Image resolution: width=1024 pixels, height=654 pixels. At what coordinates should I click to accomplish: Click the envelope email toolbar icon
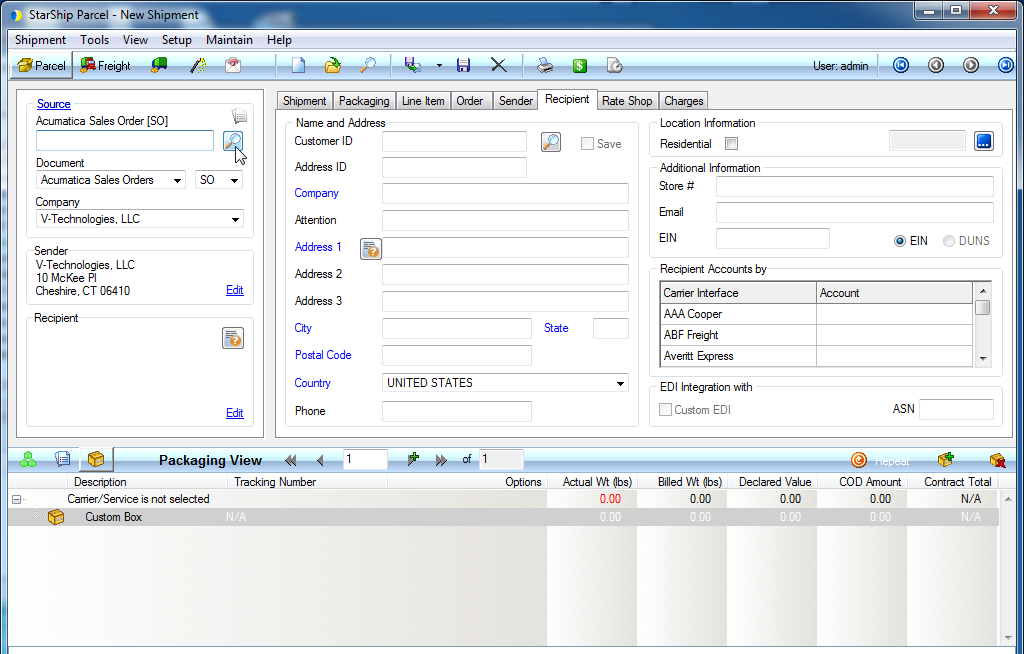[233, 65]
